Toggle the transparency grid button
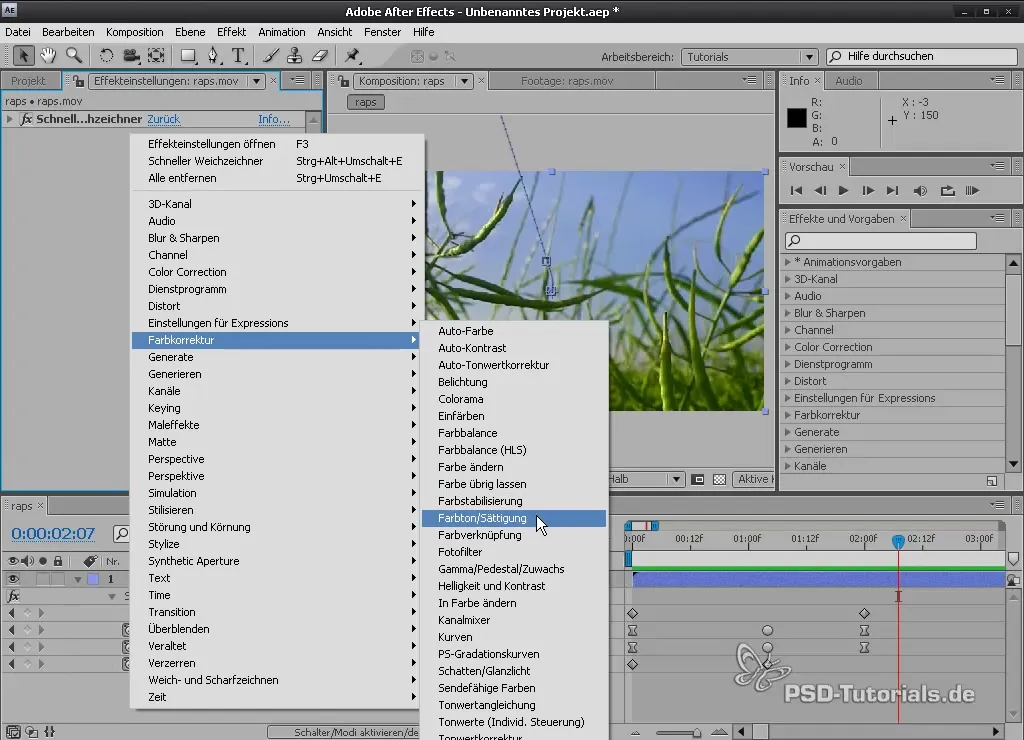Viewport: 1024px width, 740px height. point(720,479)
